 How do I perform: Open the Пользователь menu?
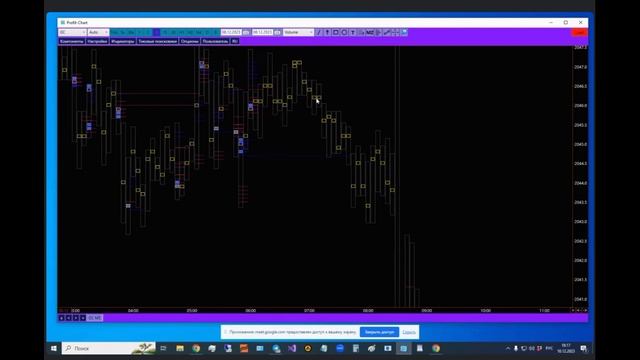pos(215,41)
